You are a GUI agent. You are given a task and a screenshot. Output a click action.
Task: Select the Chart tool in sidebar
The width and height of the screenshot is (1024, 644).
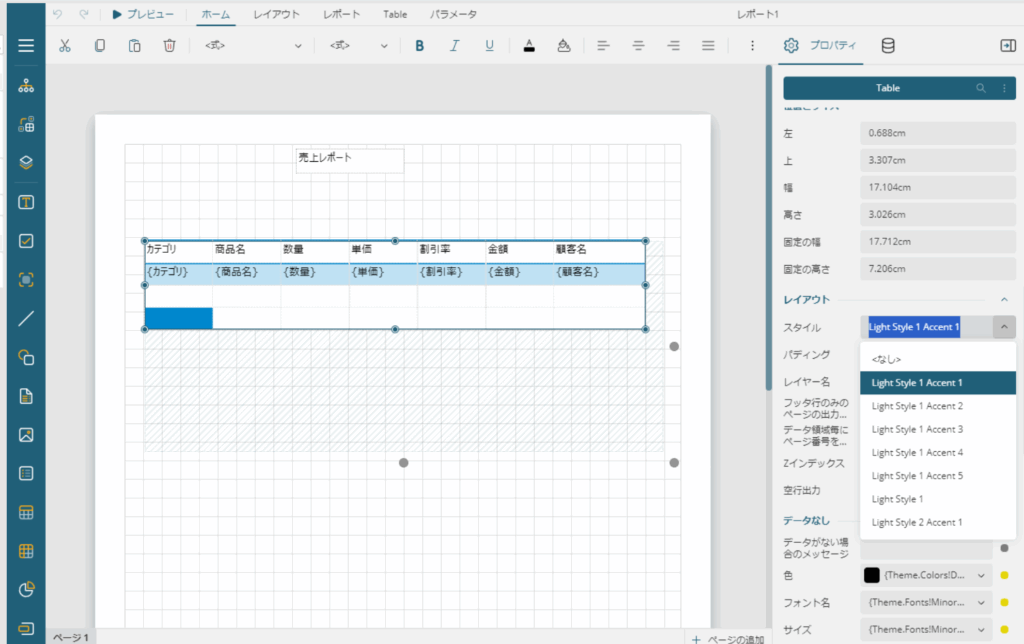coord(27,589)
